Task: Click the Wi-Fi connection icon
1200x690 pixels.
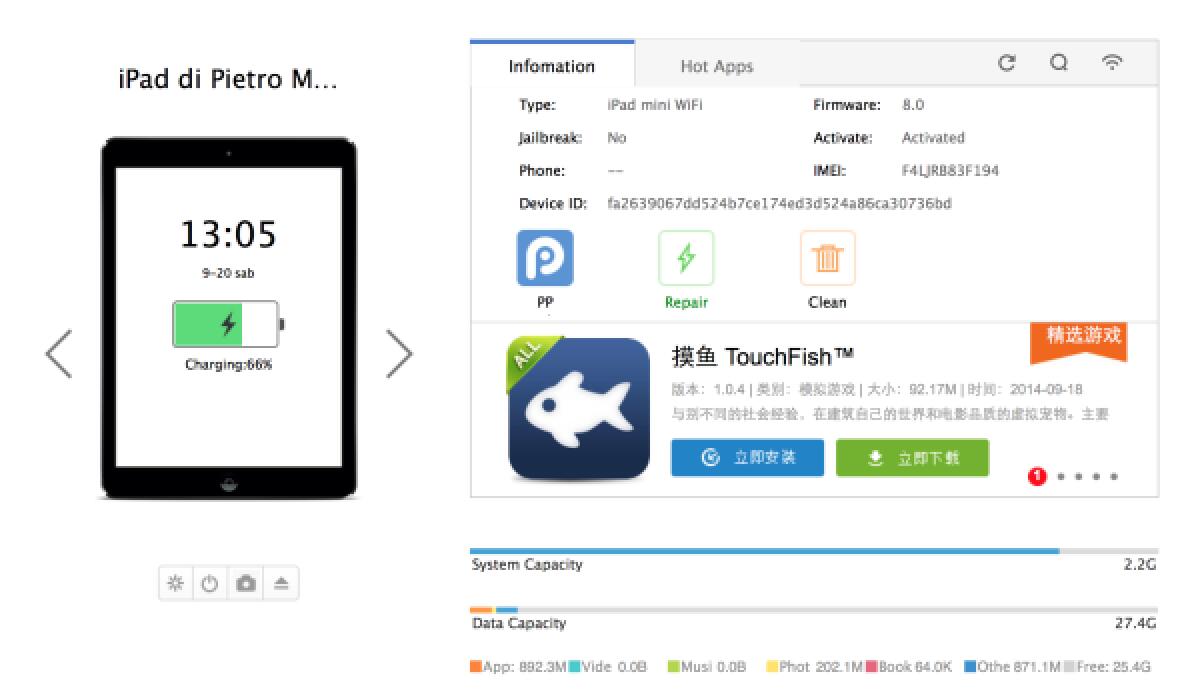Action: point(1113,62)
